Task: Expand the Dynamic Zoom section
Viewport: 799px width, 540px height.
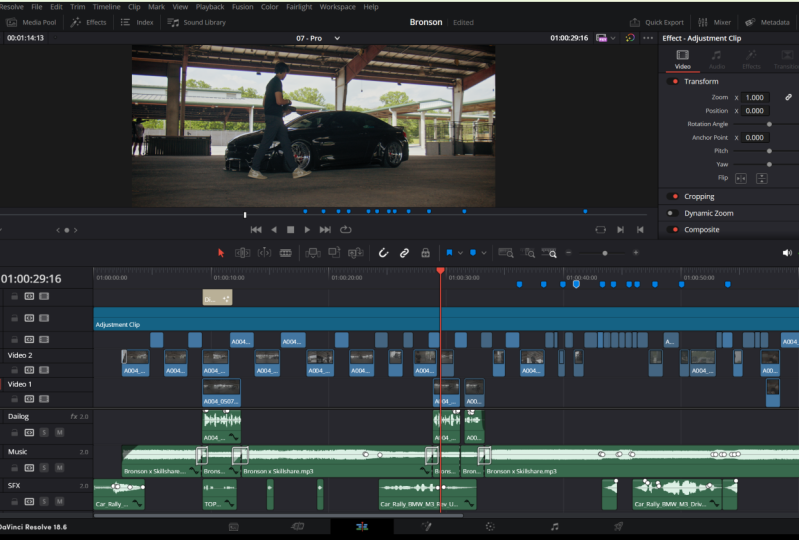Action: tap(709, 213)
